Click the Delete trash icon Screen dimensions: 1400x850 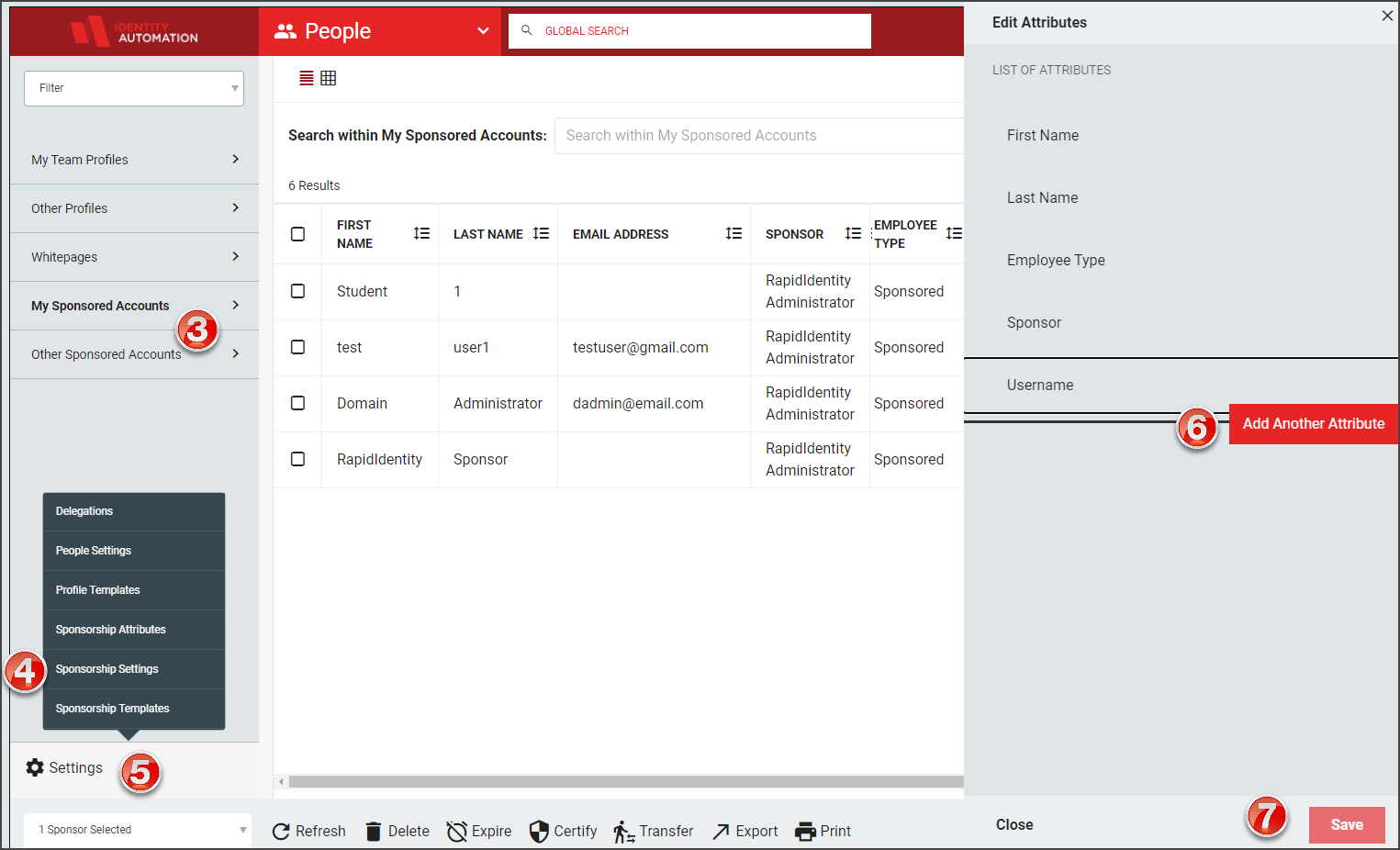click(x=374, y=832)
